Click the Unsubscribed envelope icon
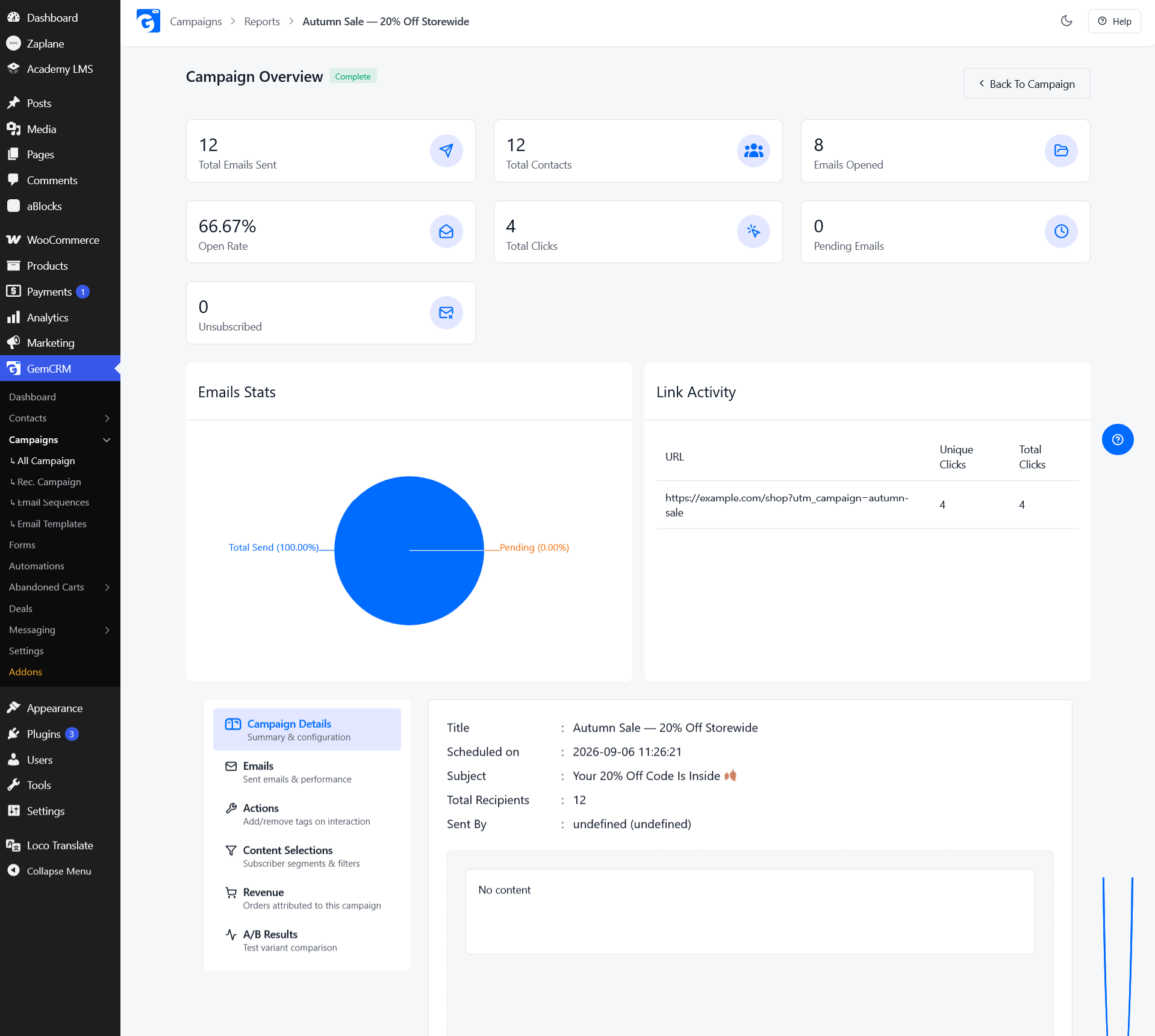Viewport: 1155px width, 1036px height. [446, 313]
